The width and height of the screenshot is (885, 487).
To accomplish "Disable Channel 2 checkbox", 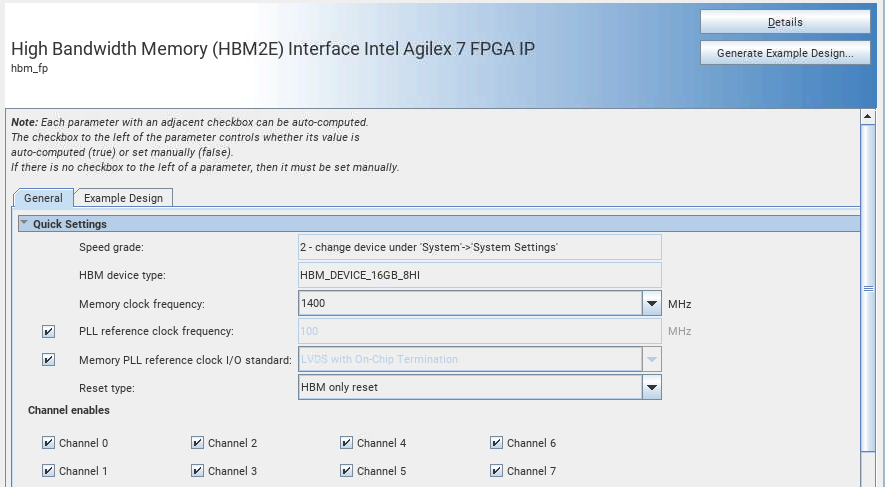I will (197, 443).
